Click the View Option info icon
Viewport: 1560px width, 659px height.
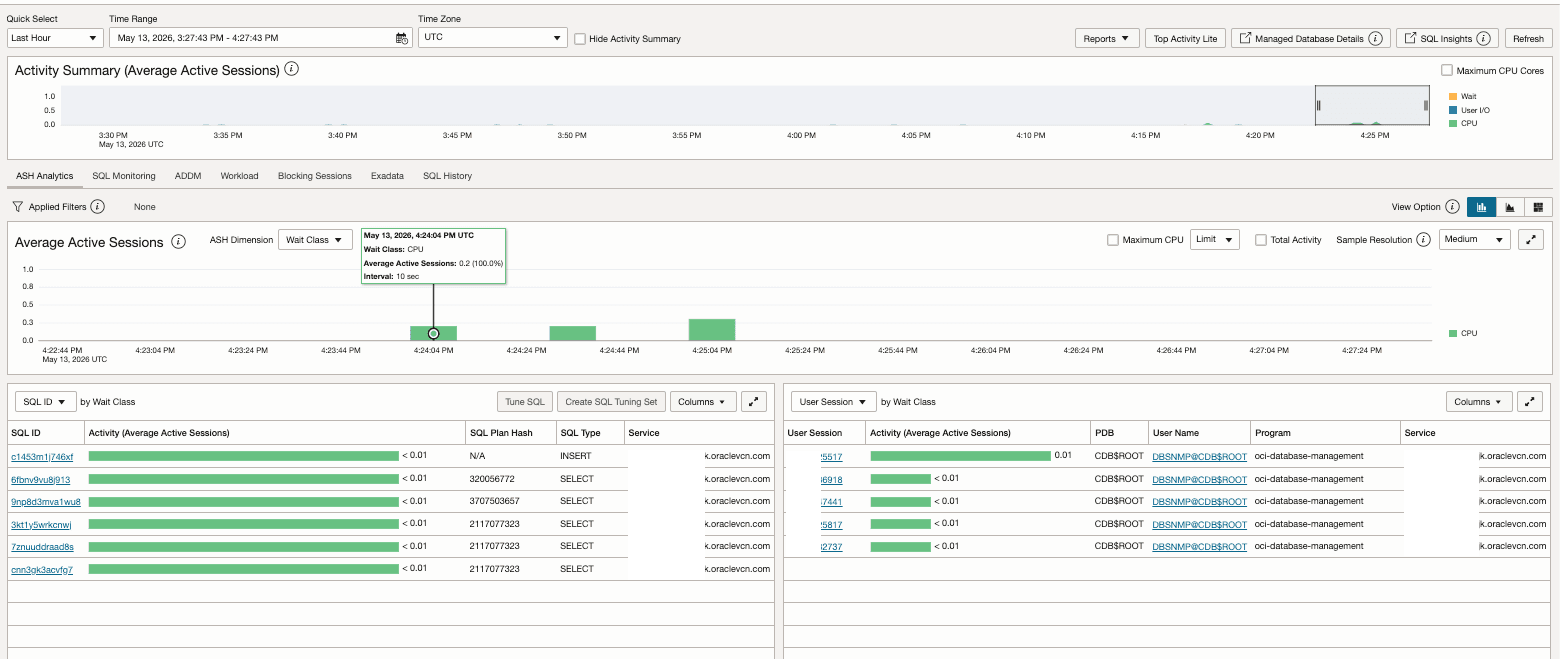pos(1452,206)
